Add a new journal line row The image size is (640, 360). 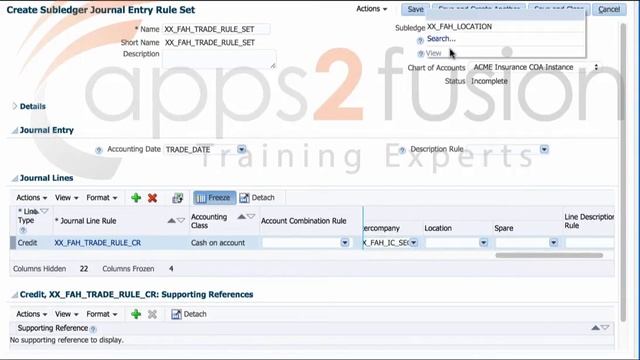[136, 198]
